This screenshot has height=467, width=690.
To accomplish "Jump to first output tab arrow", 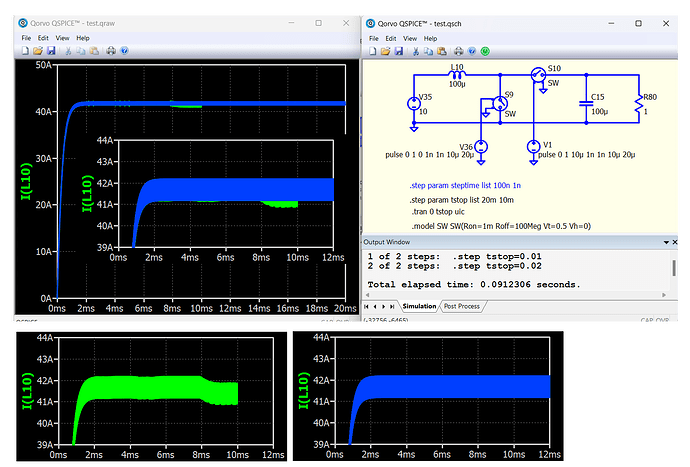I will [366, 306].
